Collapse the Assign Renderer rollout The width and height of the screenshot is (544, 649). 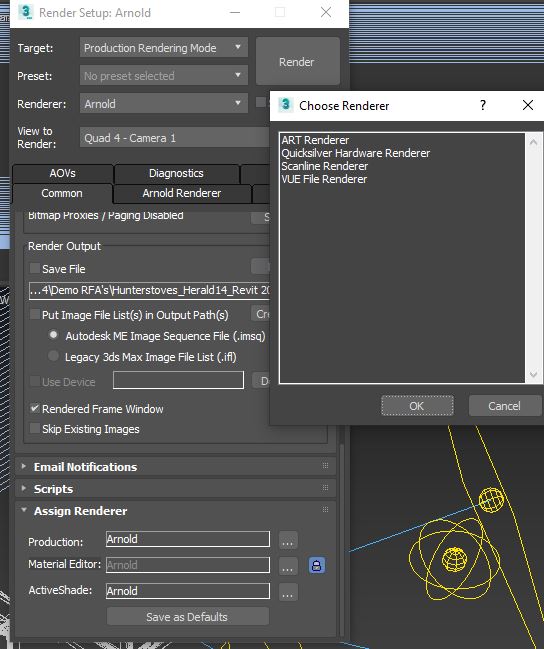pyautogui.click(x=24, y=510)
